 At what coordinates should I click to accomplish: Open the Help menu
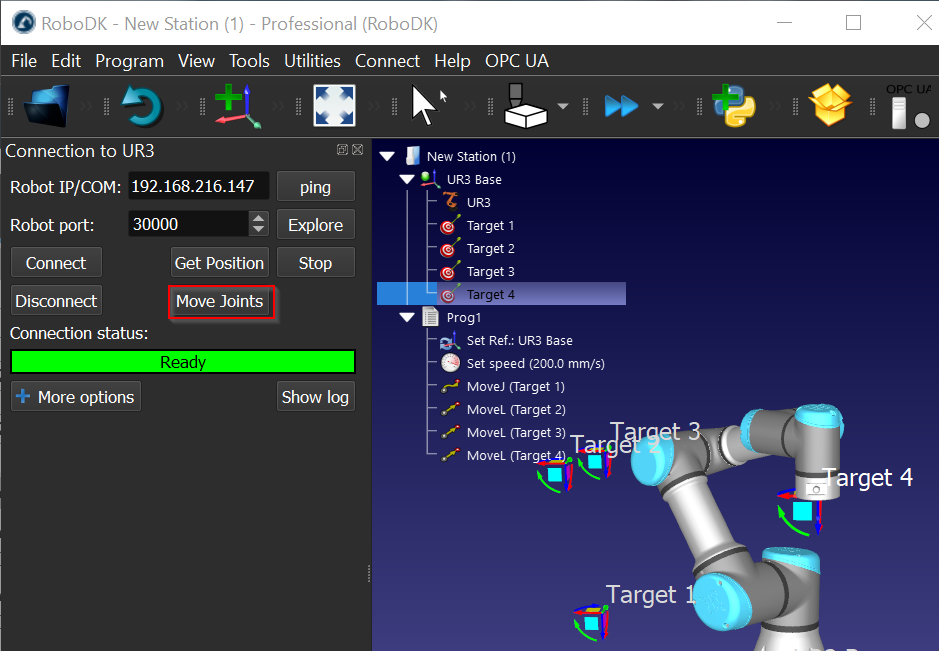coord(452,61)
